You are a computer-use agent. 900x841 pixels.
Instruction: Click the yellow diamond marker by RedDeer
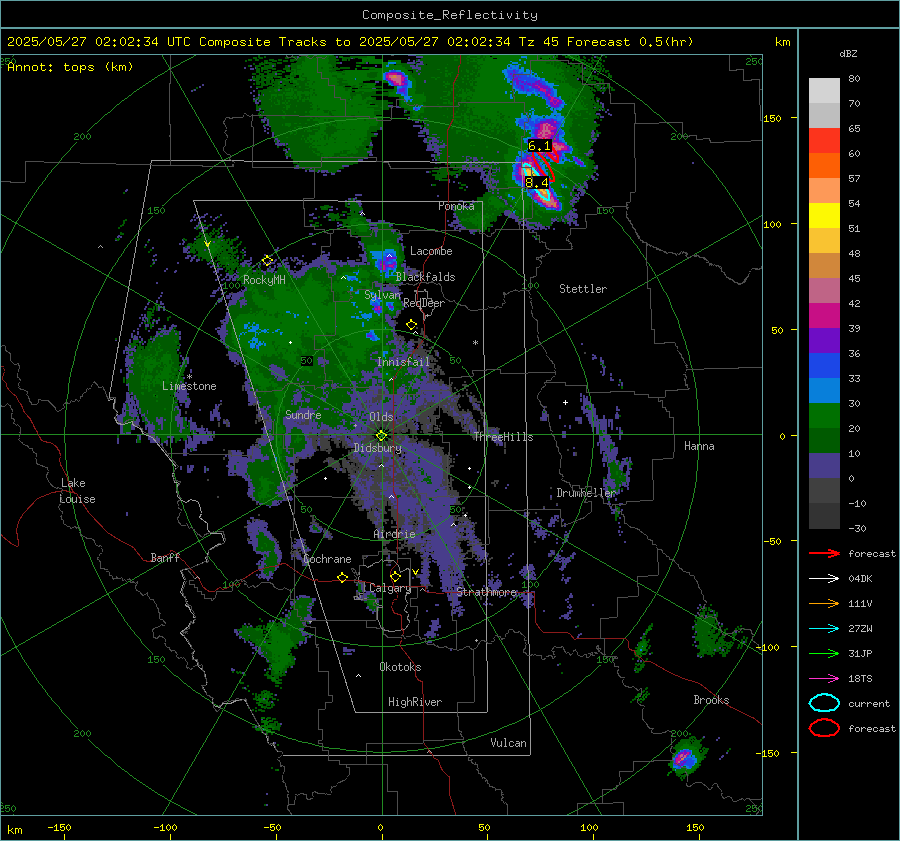tap(411, 325)
